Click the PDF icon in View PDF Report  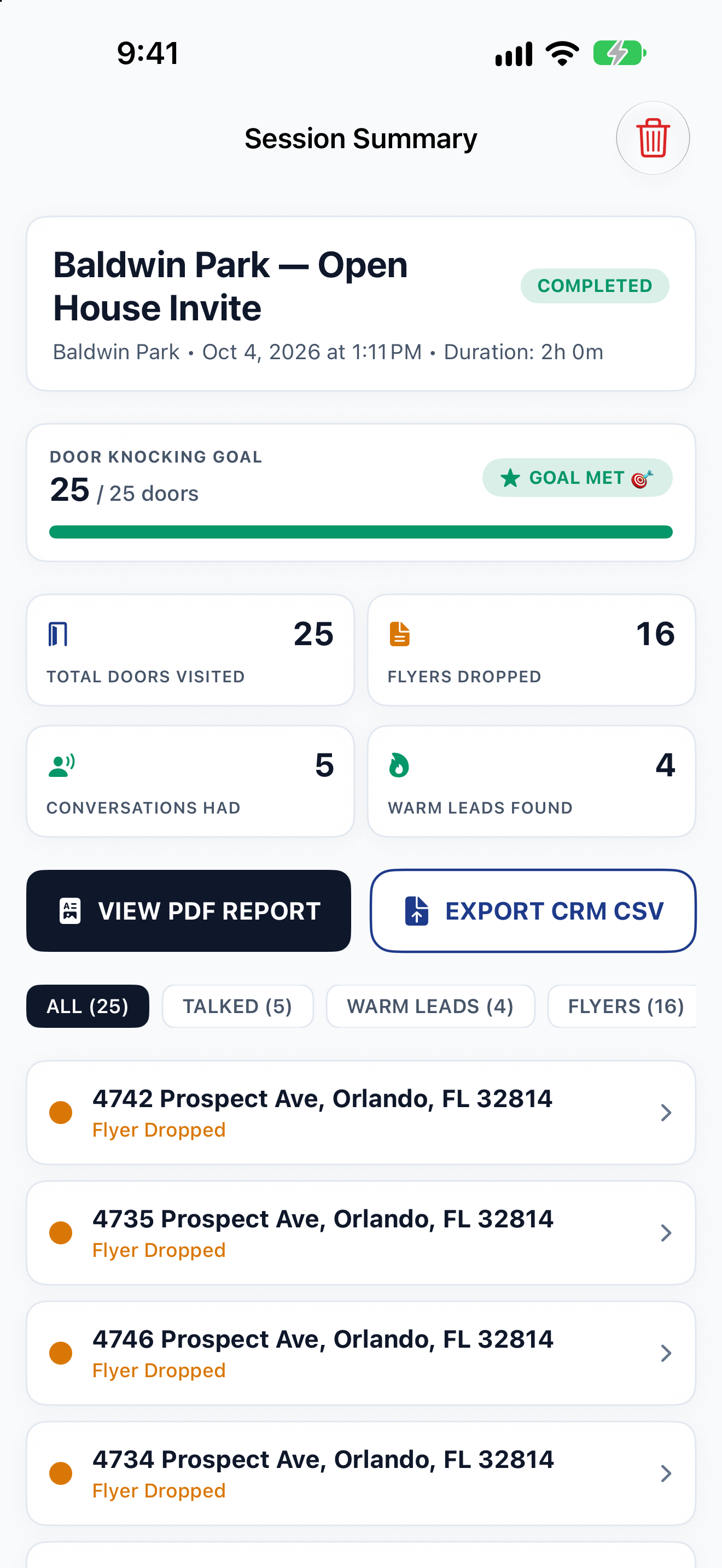pyautogui.click(x=70, y=911)
